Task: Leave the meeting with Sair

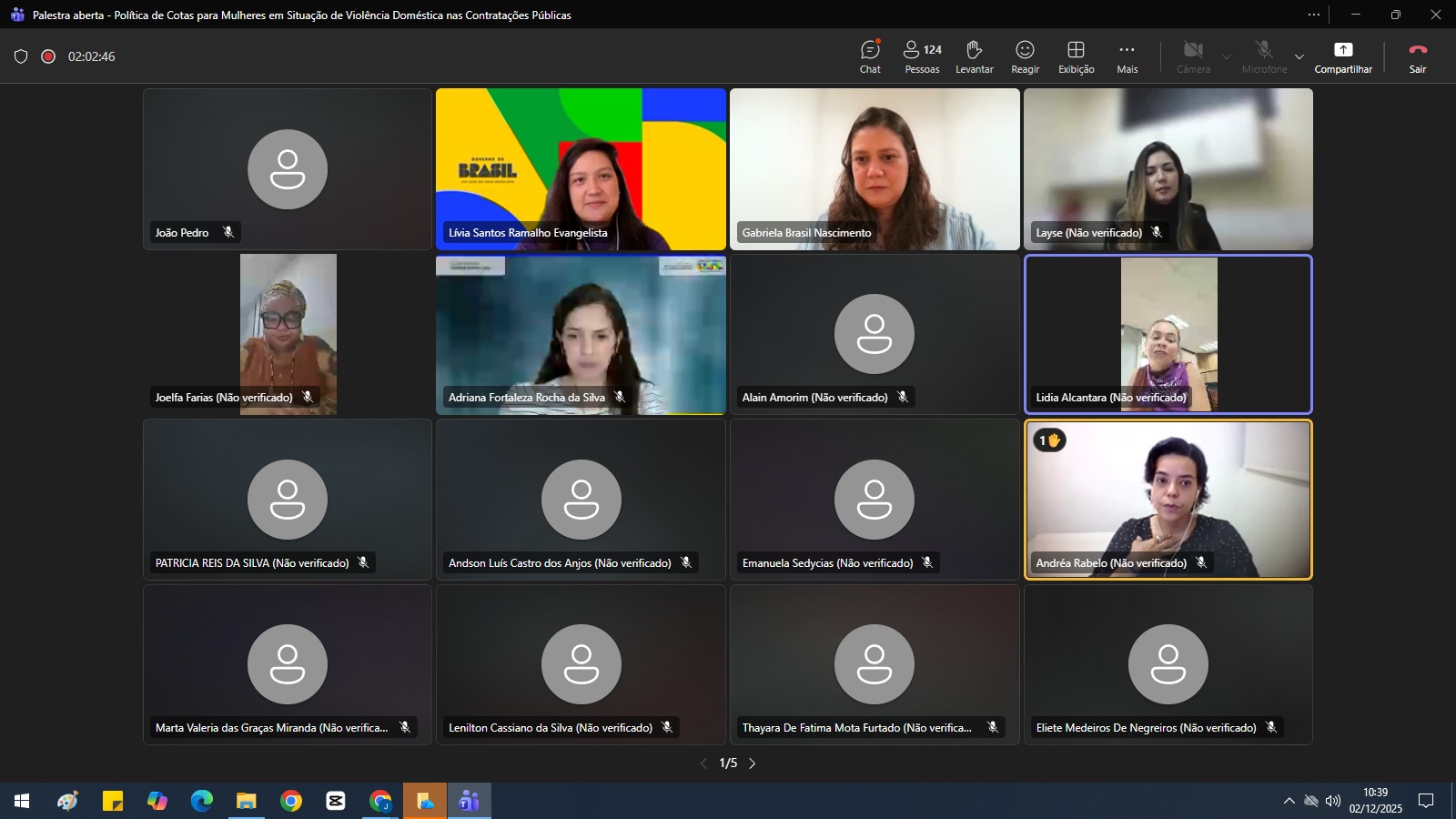Action: 1417,56
